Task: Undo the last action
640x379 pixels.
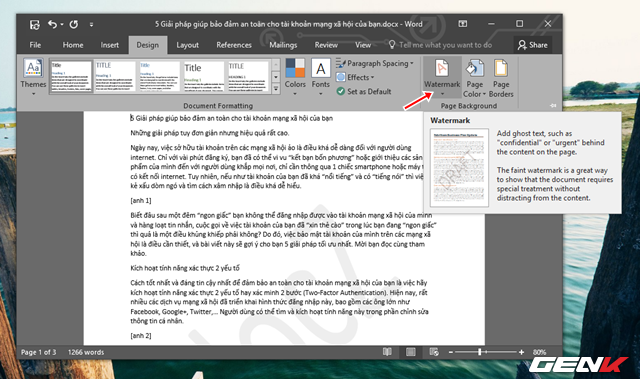Action: [x=52, y=24]
